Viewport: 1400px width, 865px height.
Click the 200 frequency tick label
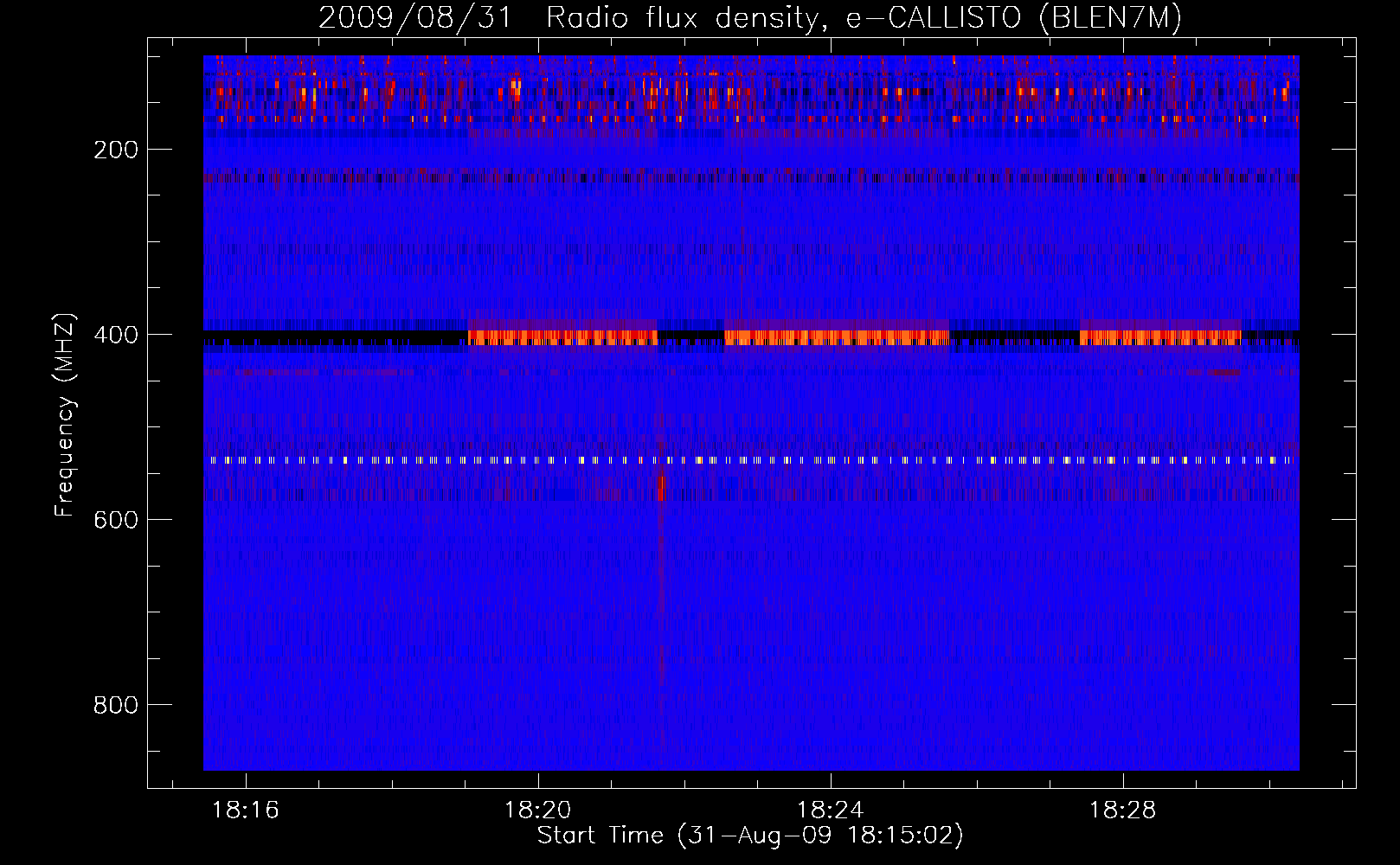(x=116, y=150)
